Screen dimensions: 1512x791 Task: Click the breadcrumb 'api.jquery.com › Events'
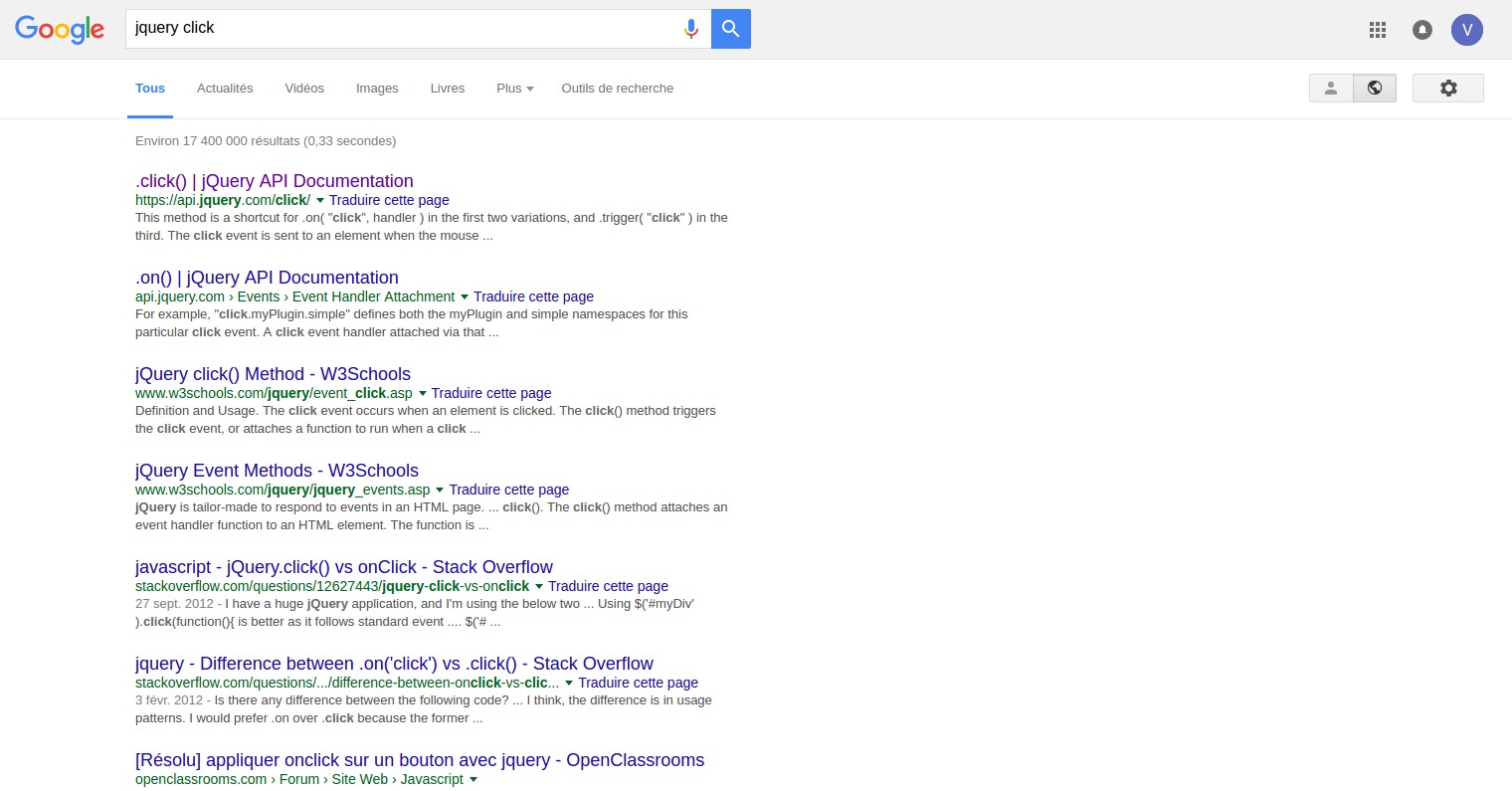pyautogui.click(x=208, y=297)
